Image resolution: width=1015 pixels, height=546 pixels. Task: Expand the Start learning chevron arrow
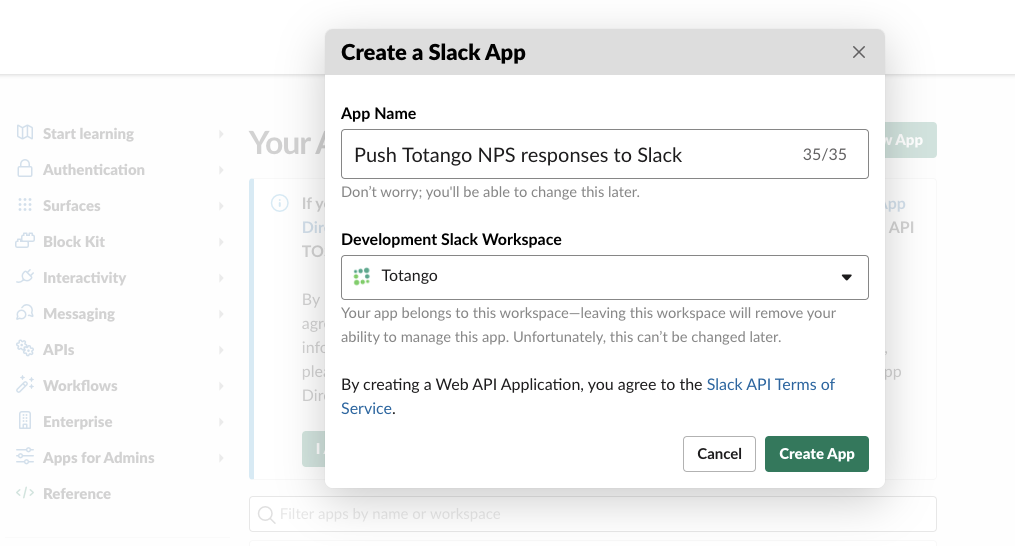tap(221, 134)
